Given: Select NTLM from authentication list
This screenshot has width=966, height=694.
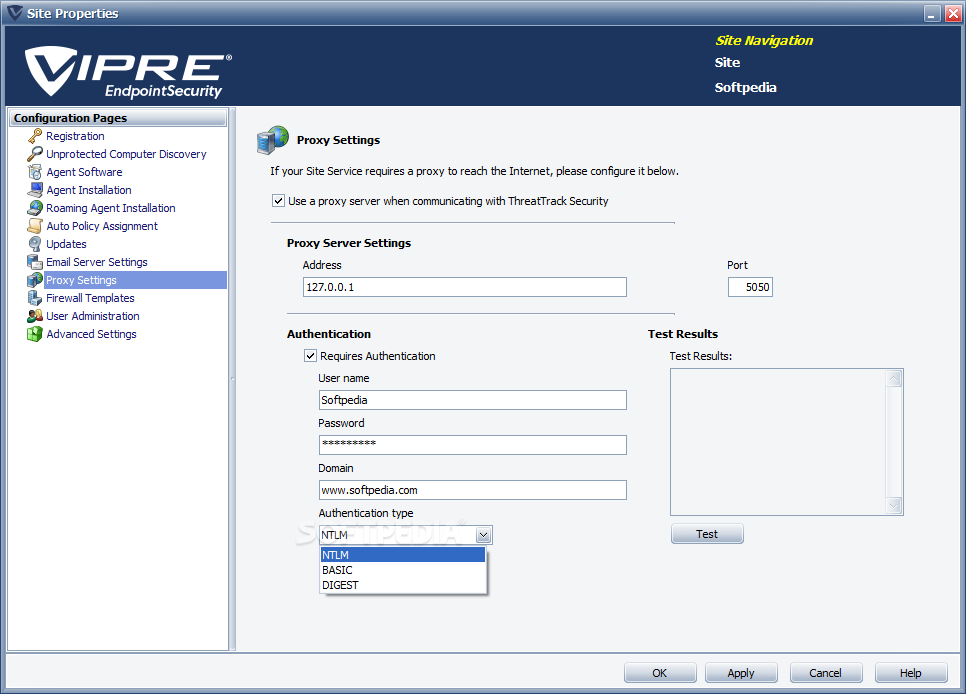Looking at the screenshot, I should pos(403,555).
